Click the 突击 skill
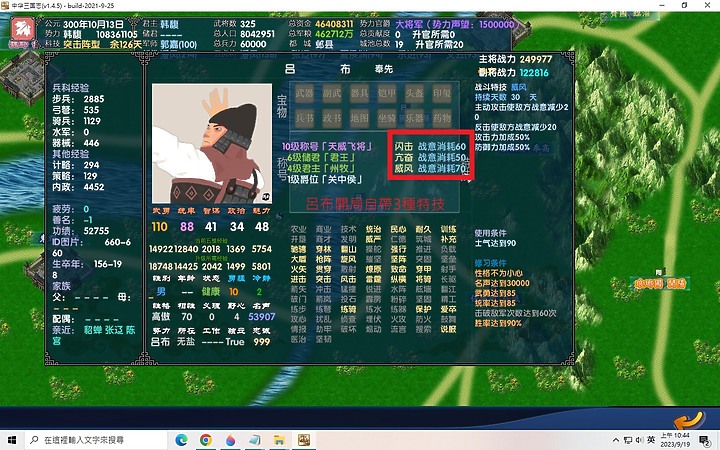Image resolution: width=720 pixels, height=450 pixels. coord(323,279)
